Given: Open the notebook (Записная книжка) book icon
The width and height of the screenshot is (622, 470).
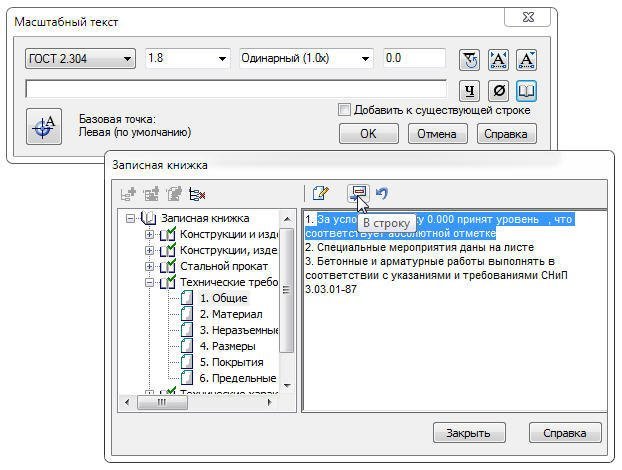Looking at the screenshot, I should click(x=526, y=91).
